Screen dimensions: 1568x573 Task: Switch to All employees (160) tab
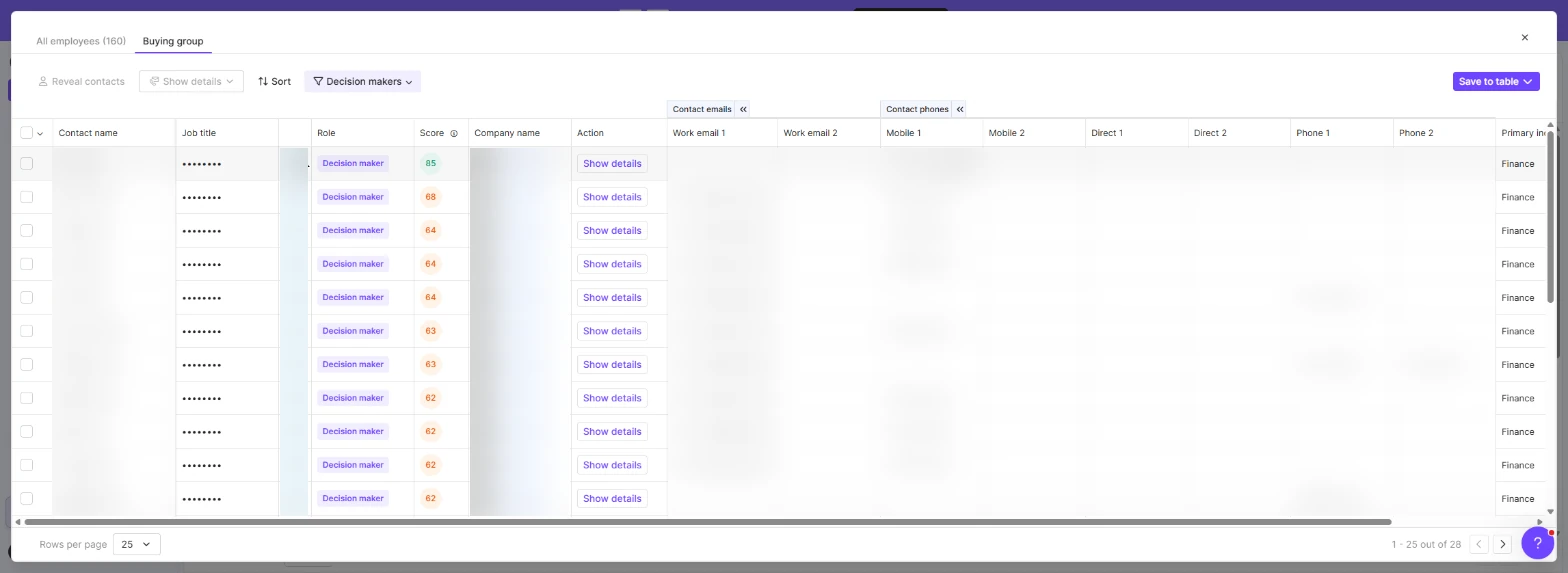pos(81,41)
